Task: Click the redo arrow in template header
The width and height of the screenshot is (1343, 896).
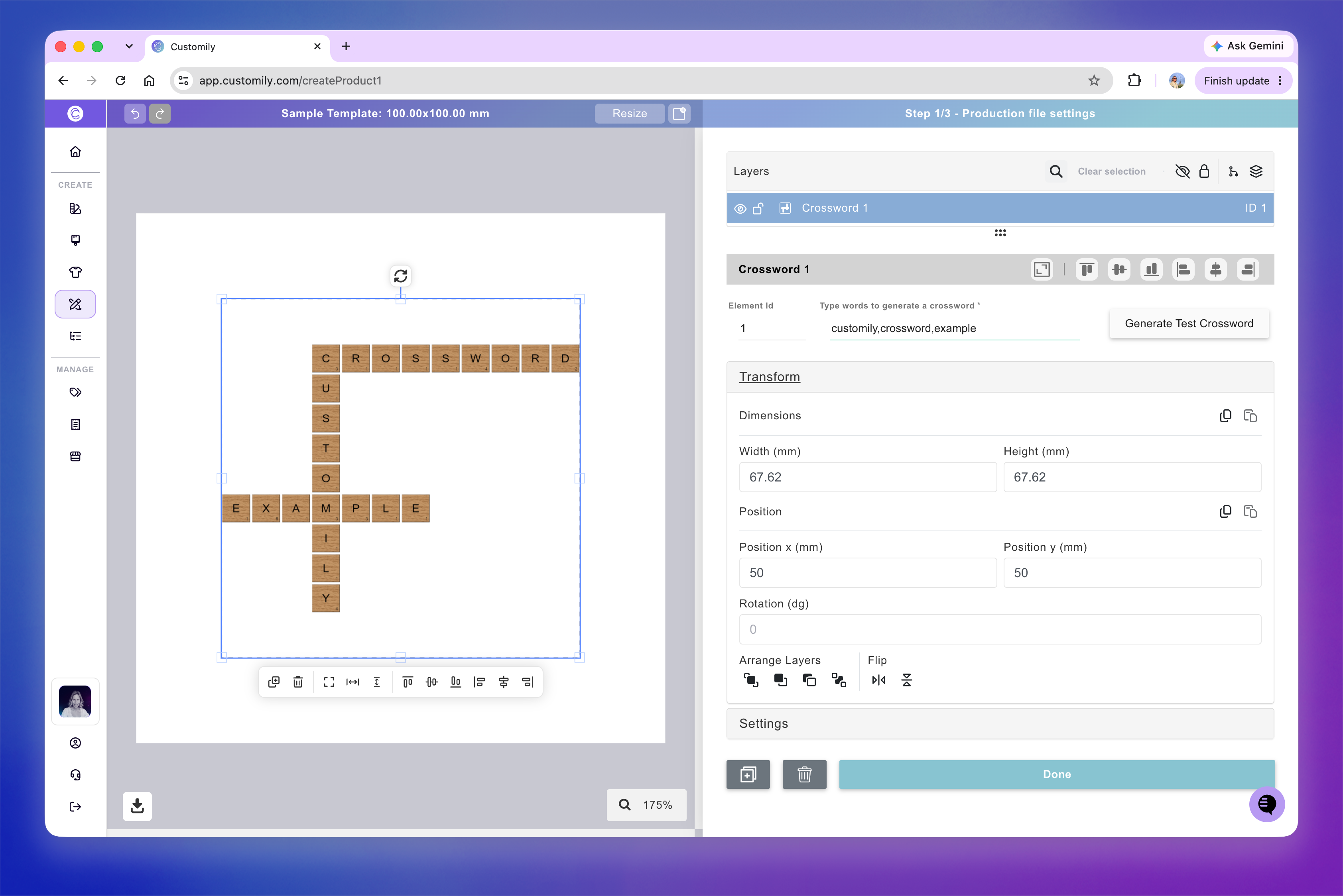Action: (160, 113)
